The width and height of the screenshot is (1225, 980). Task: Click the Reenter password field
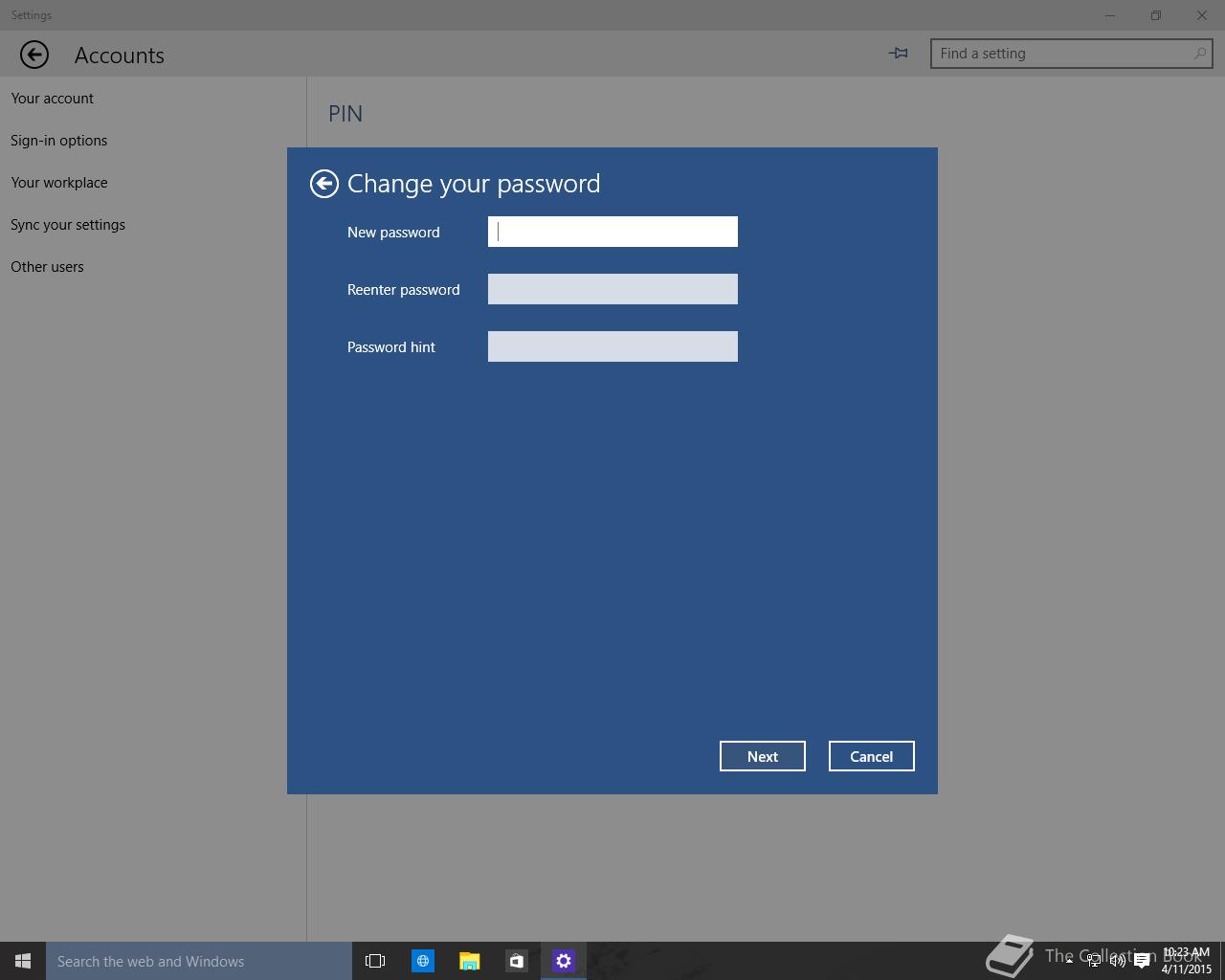612,289
